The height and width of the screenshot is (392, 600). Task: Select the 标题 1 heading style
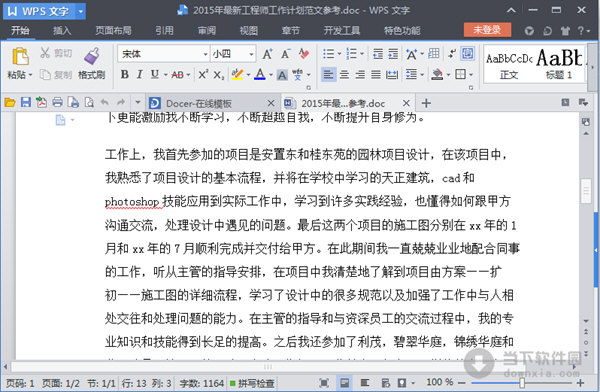[559, 65]
